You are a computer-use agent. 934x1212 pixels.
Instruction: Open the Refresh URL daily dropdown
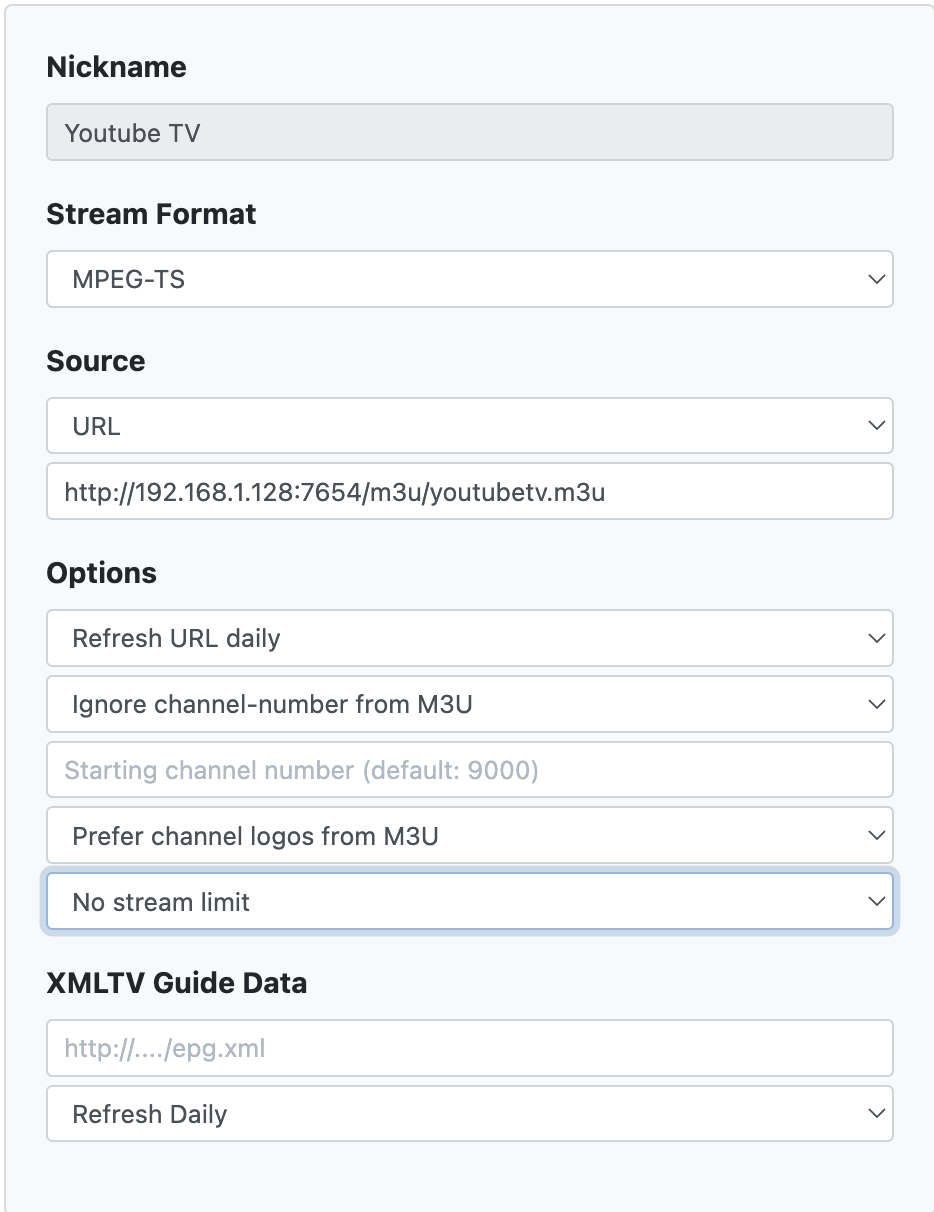(469, 638)
